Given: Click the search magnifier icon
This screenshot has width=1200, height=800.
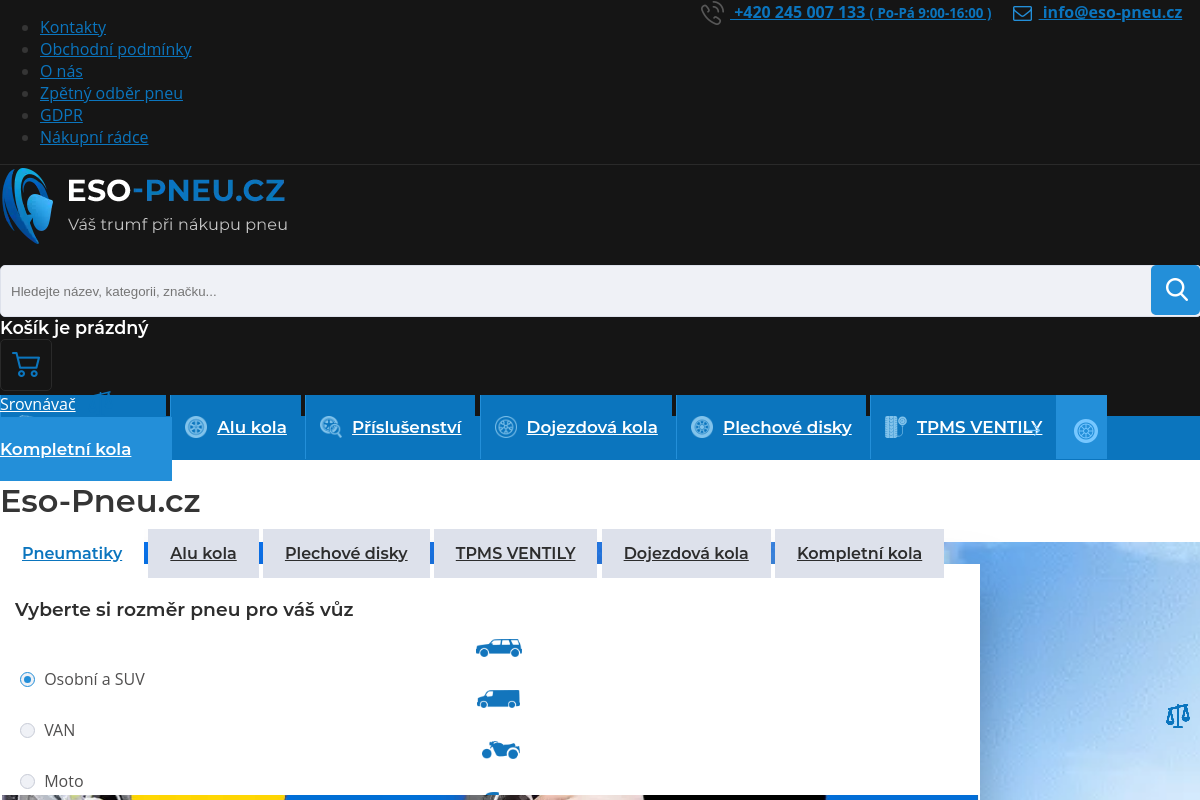Looking at the screenshot, I should point(1175,290).
